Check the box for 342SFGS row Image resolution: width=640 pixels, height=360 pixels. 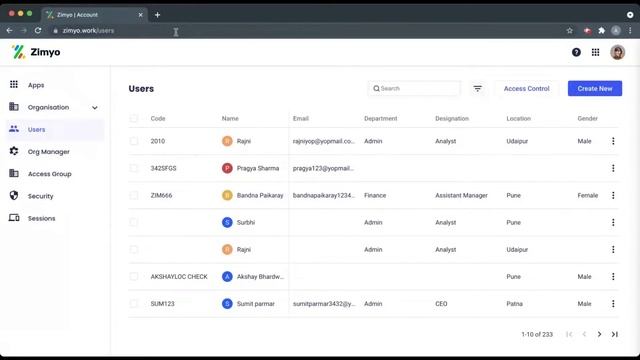(x=134, y=168)
